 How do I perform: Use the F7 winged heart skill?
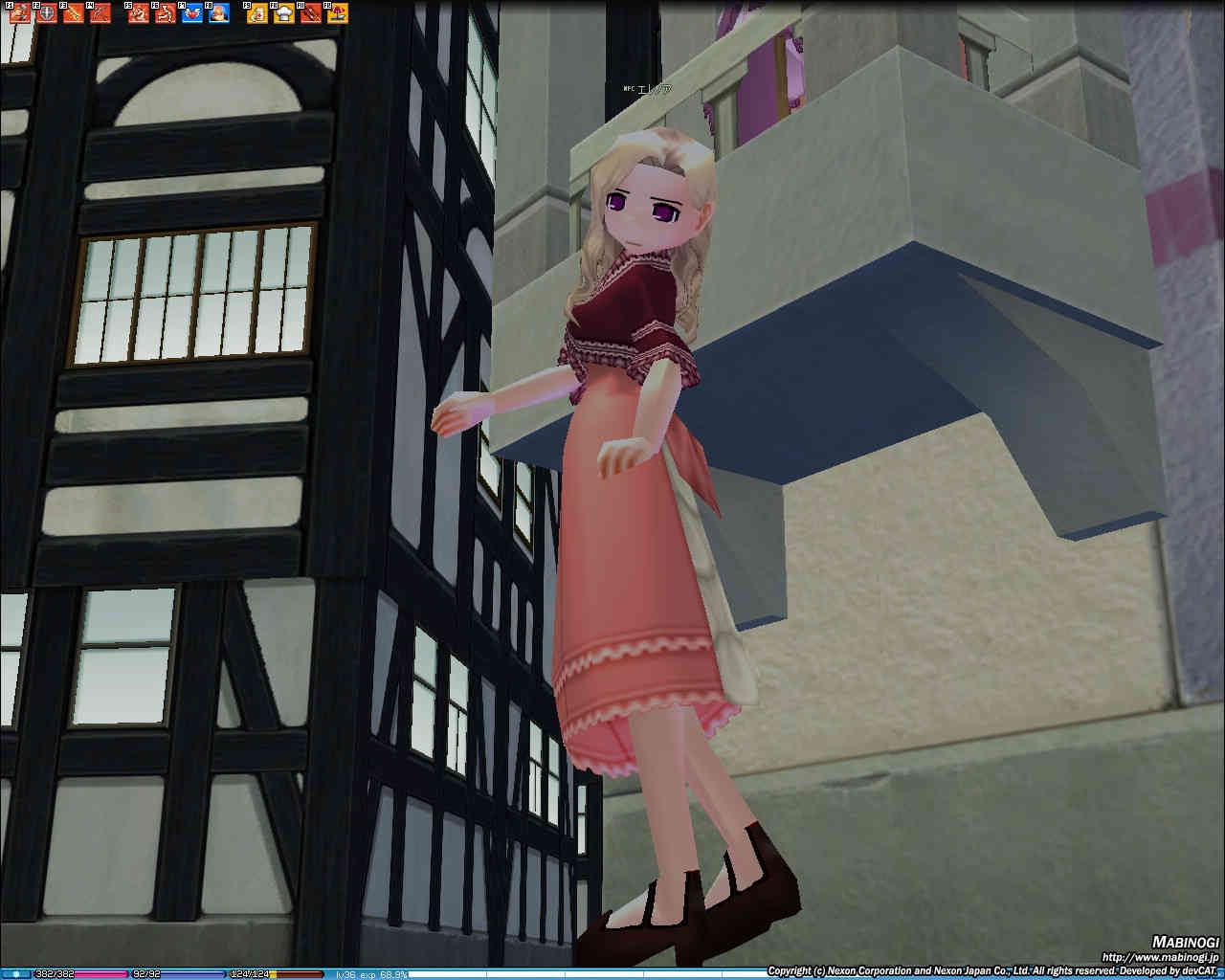pos(192,12)
